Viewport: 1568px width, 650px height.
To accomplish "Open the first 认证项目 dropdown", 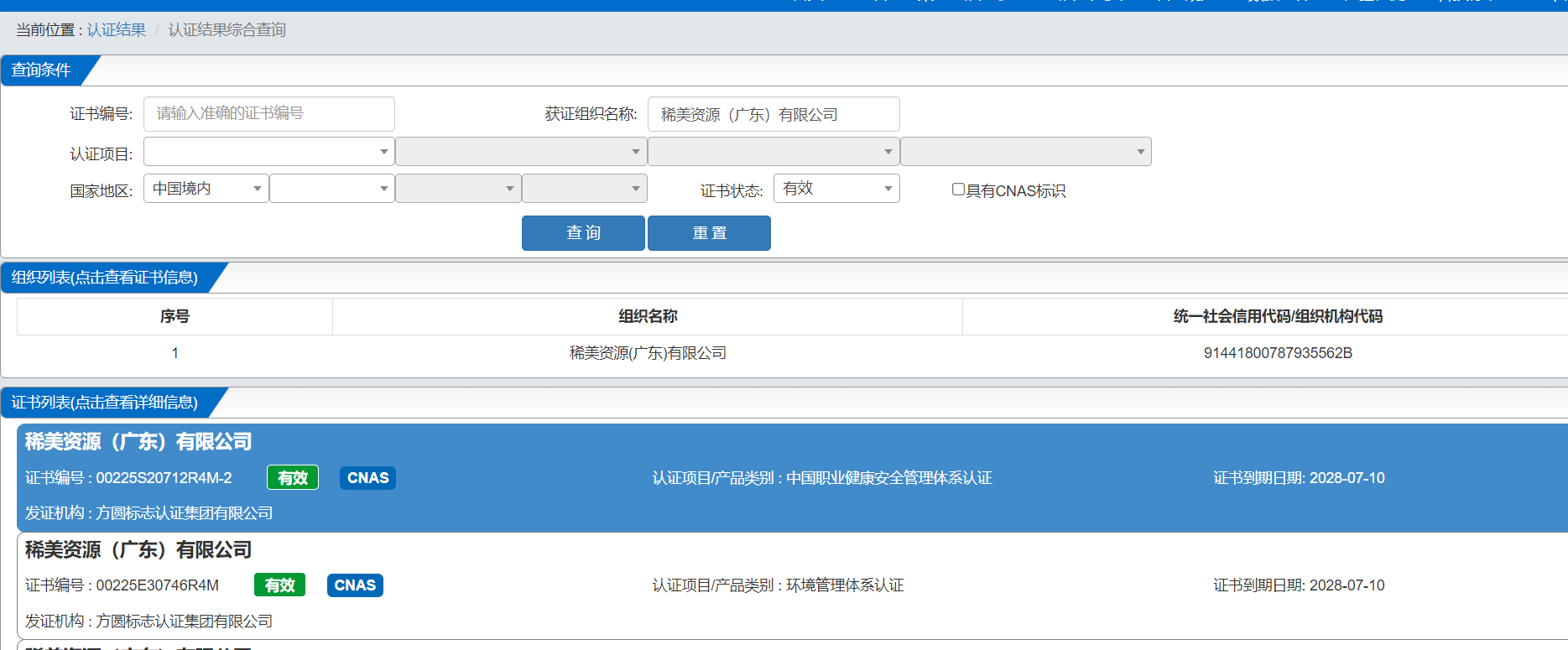I will coord(269,152).
